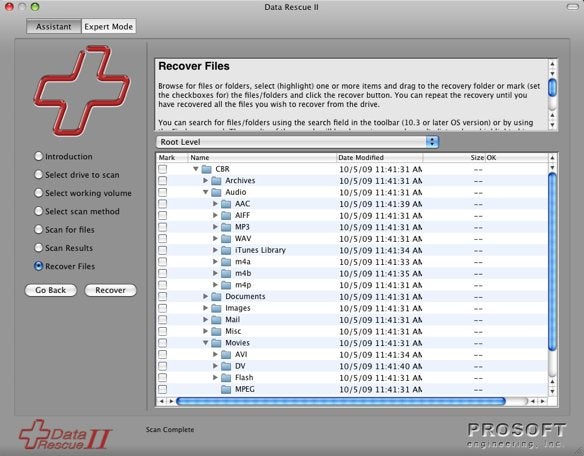Click the m4b folder icon

(x=226, y=273)
